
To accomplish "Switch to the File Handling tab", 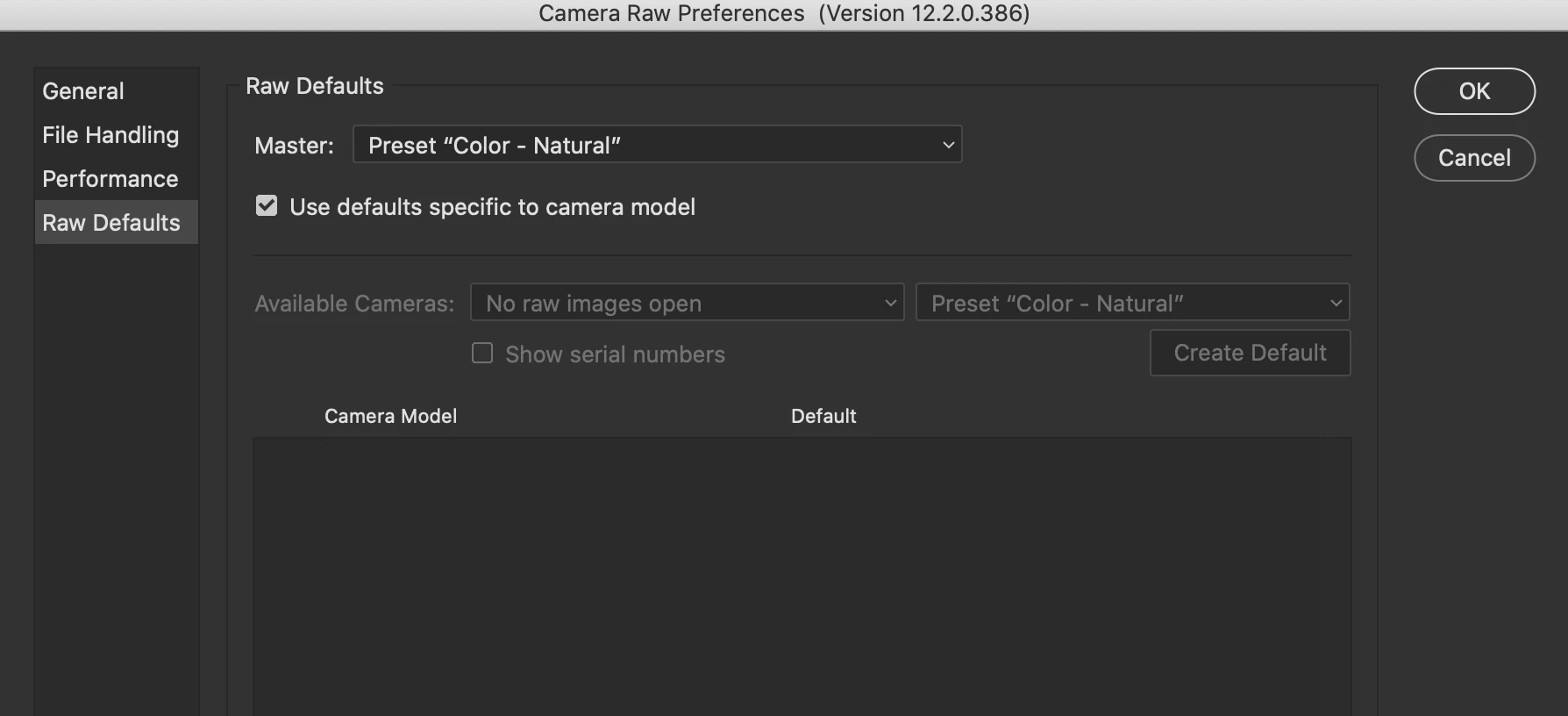I will pyautogui.click(x=110, y=135).
